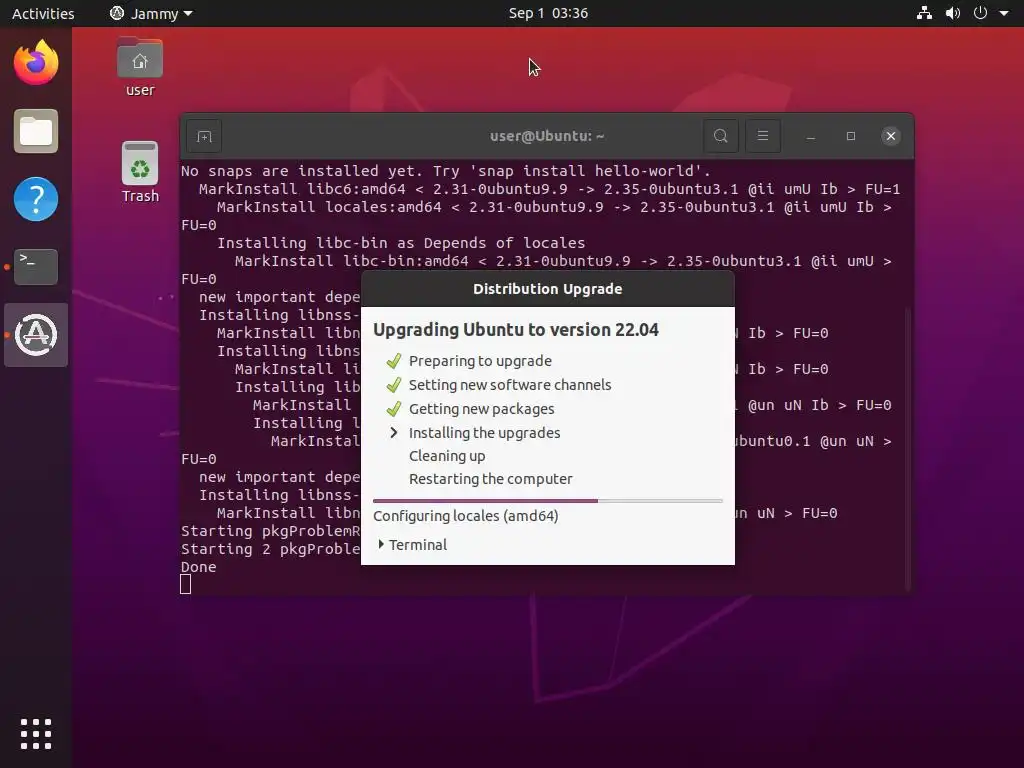Open the Jammy application menu

[x=151, y=13]
